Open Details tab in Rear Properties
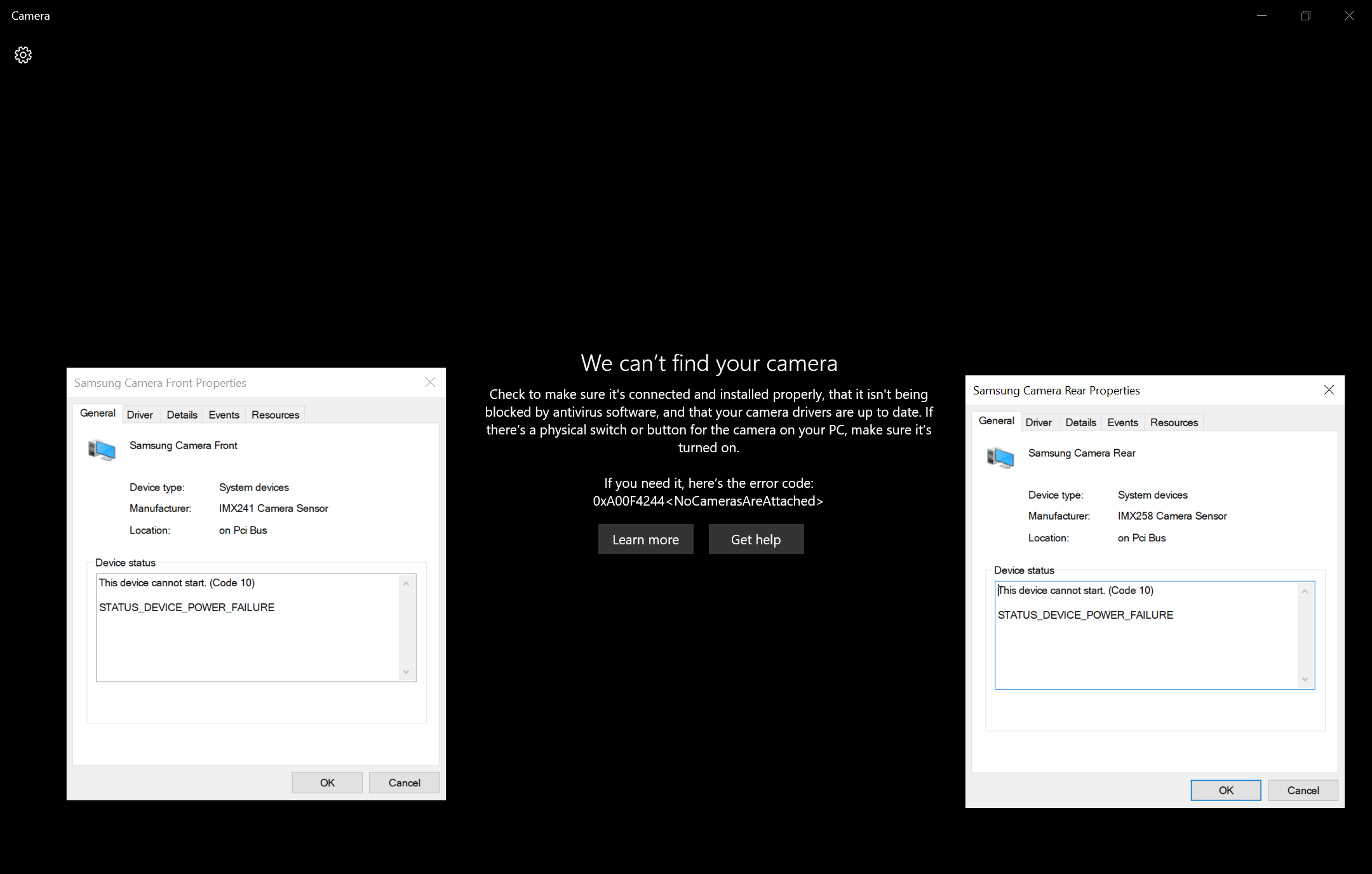Image resolution: width=1372 pixels, height=874 pixels. click(1080, 422)
